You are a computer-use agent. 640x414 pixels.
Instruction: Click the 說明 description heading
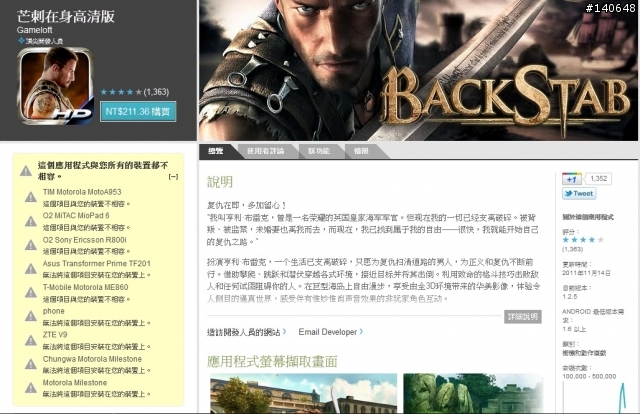[220, 182]
